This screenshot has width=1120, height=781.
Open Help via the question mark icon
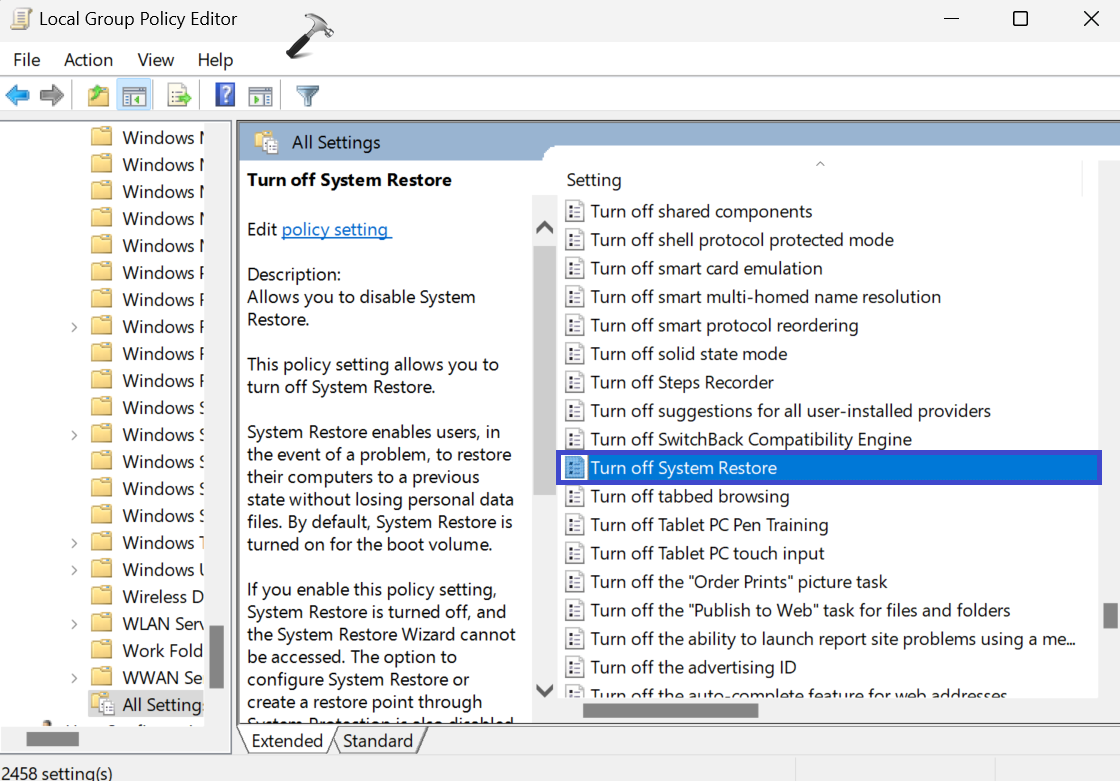point(225,96)
